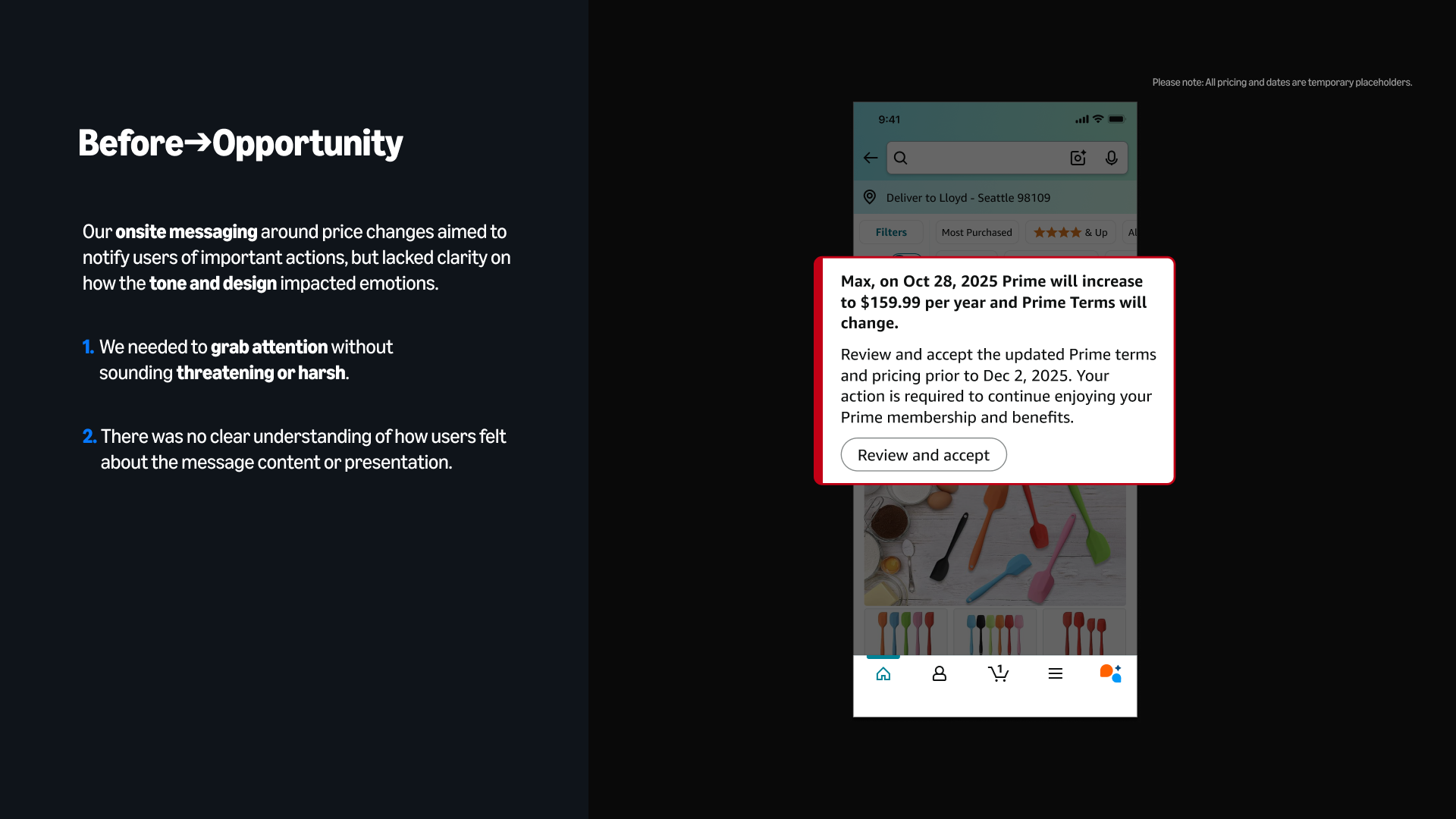Select the multicolor spatula set thumbnail
The width and height of the screenshot is (1456, 819).
[x=905, y=632]
